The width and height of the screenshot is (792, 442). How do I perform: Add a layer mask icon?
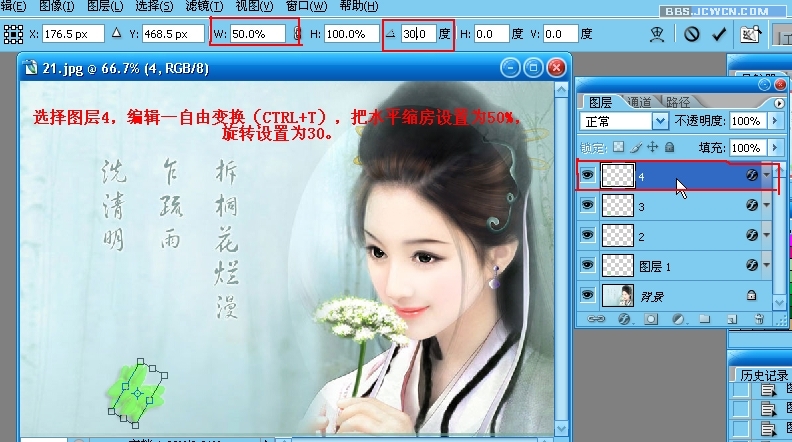click(x=651, y=319)
